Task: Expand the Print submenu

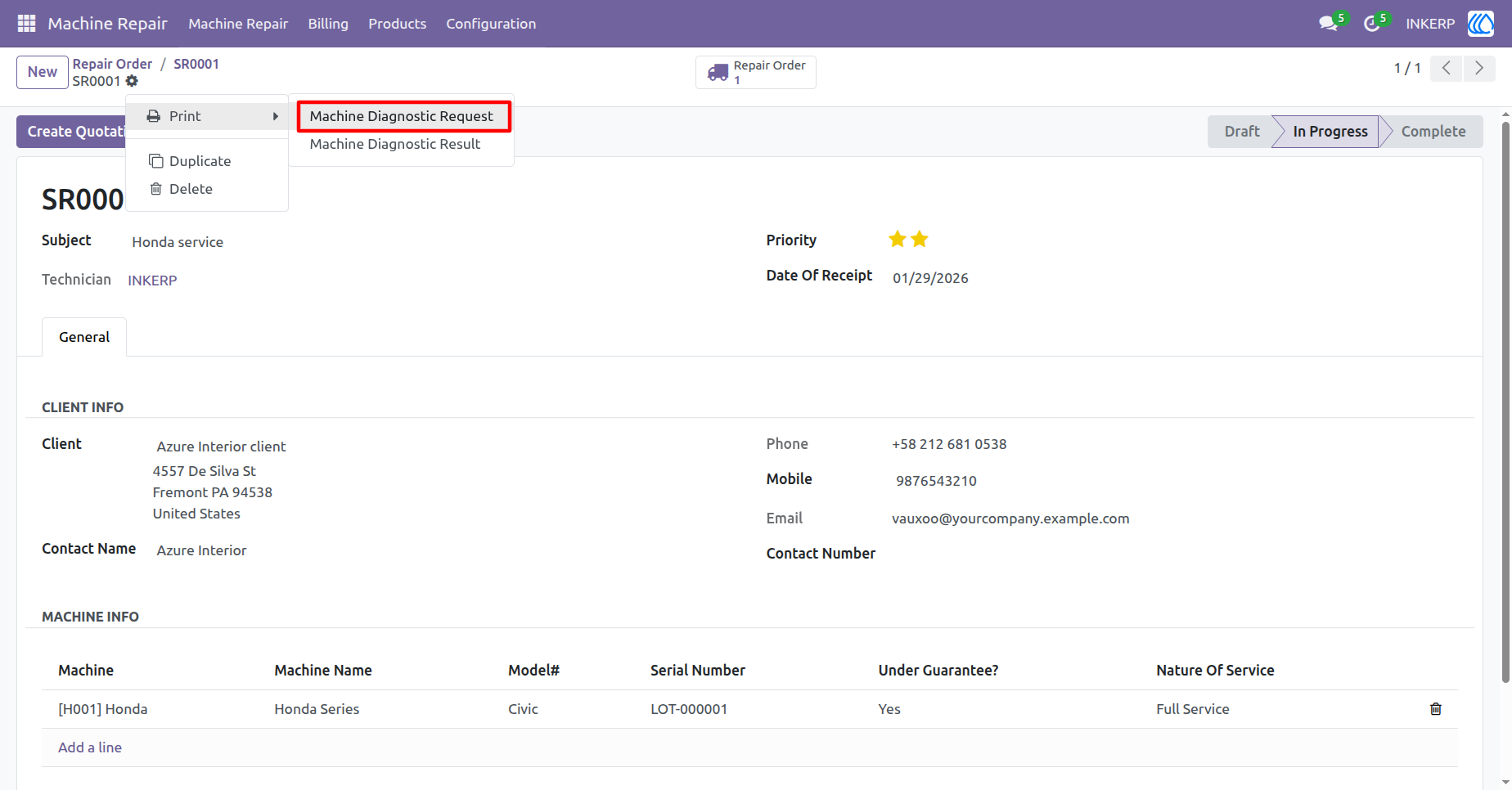Action: pyautogui.click(x=208, y=116)
